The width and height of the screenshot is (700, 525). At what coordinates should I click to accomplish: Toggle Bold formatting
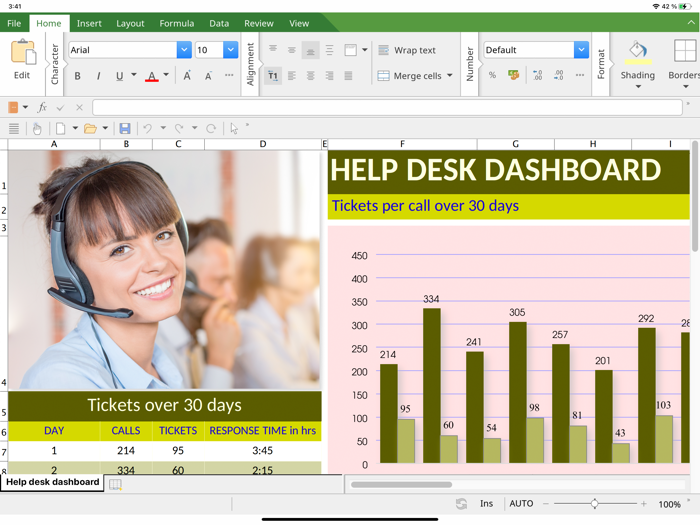pos(77,76)
